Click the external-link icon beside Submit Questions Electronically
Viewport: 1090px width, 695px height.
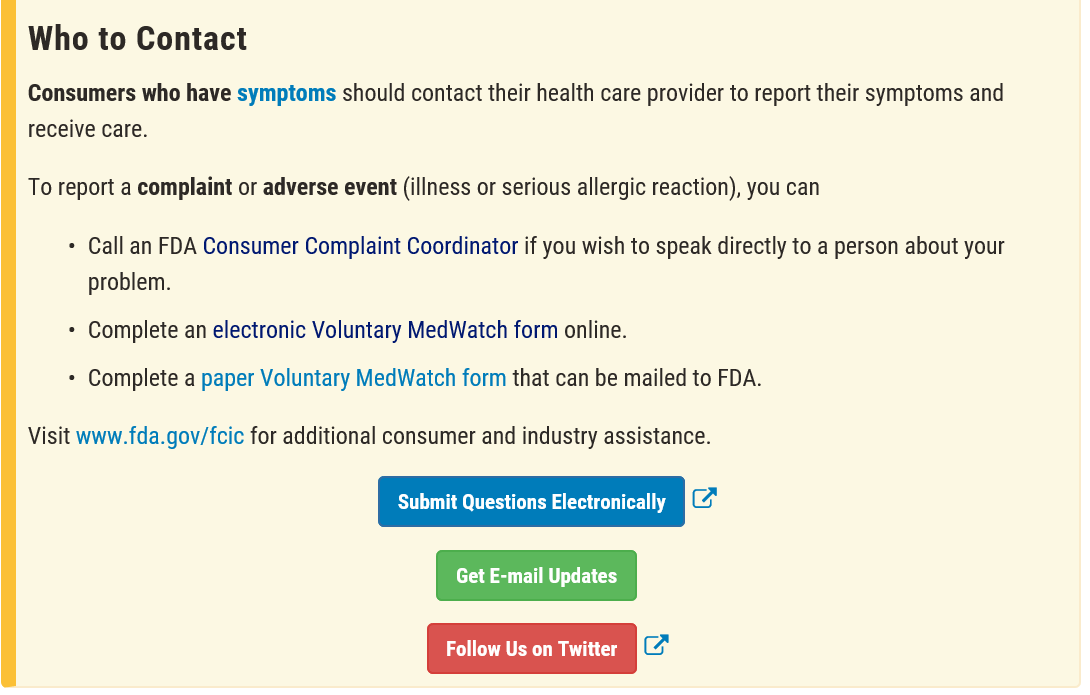(x=704, y=498)
